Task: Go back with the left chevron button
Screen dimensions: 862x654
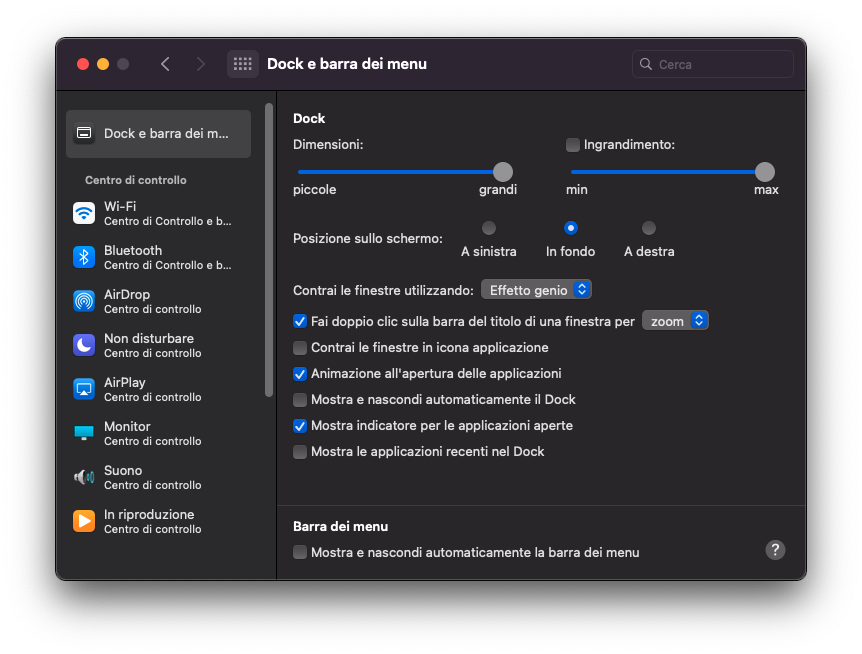Action: (165, 64)
